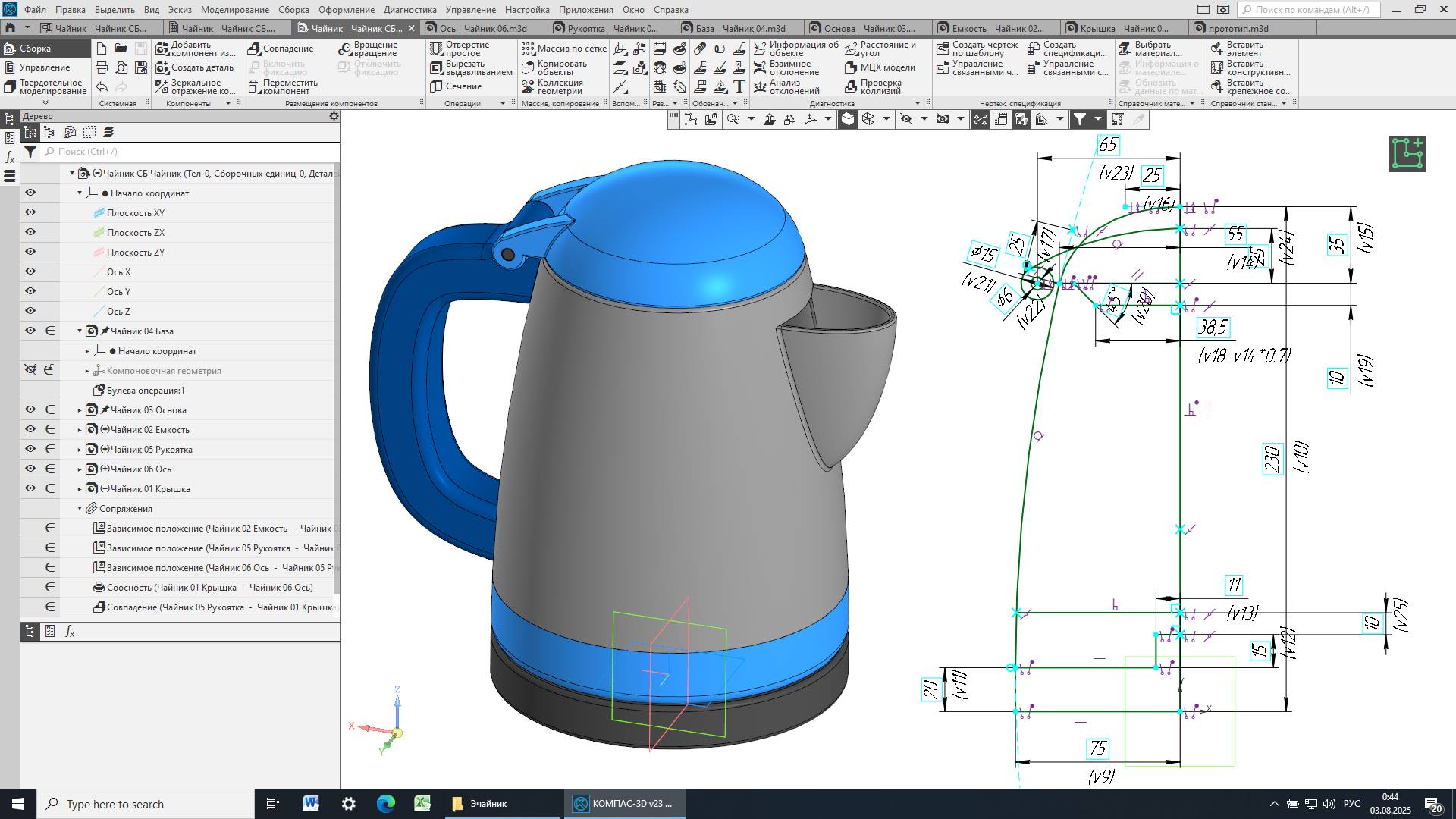This screenshot has height=819, width=1456.
Task: Click the green sketch mode icon in viewport corner
Action: coord(1407,154)
